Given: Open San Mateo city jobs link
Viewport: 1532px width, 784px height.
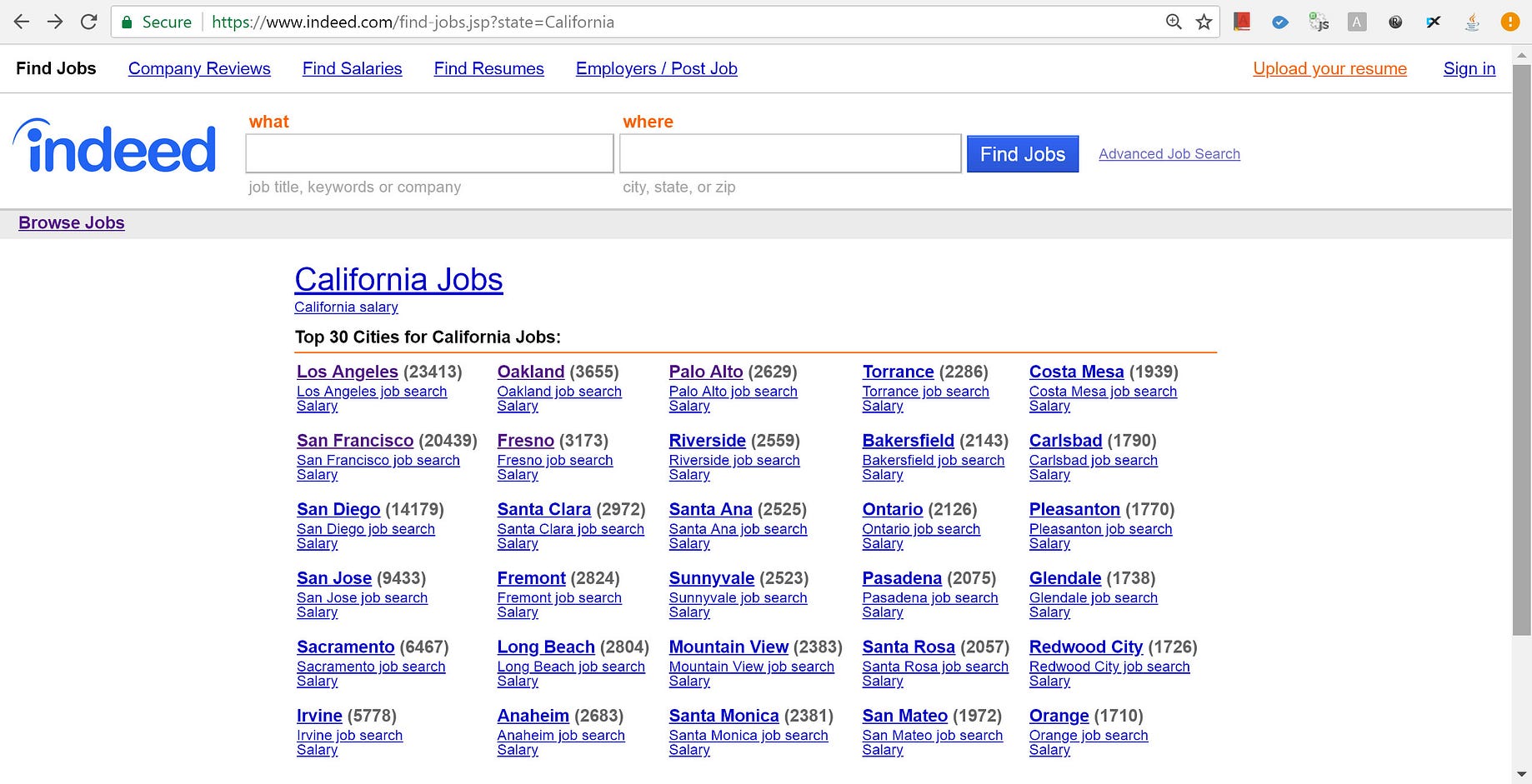Looking at the screenshot, I should point(905,716).
